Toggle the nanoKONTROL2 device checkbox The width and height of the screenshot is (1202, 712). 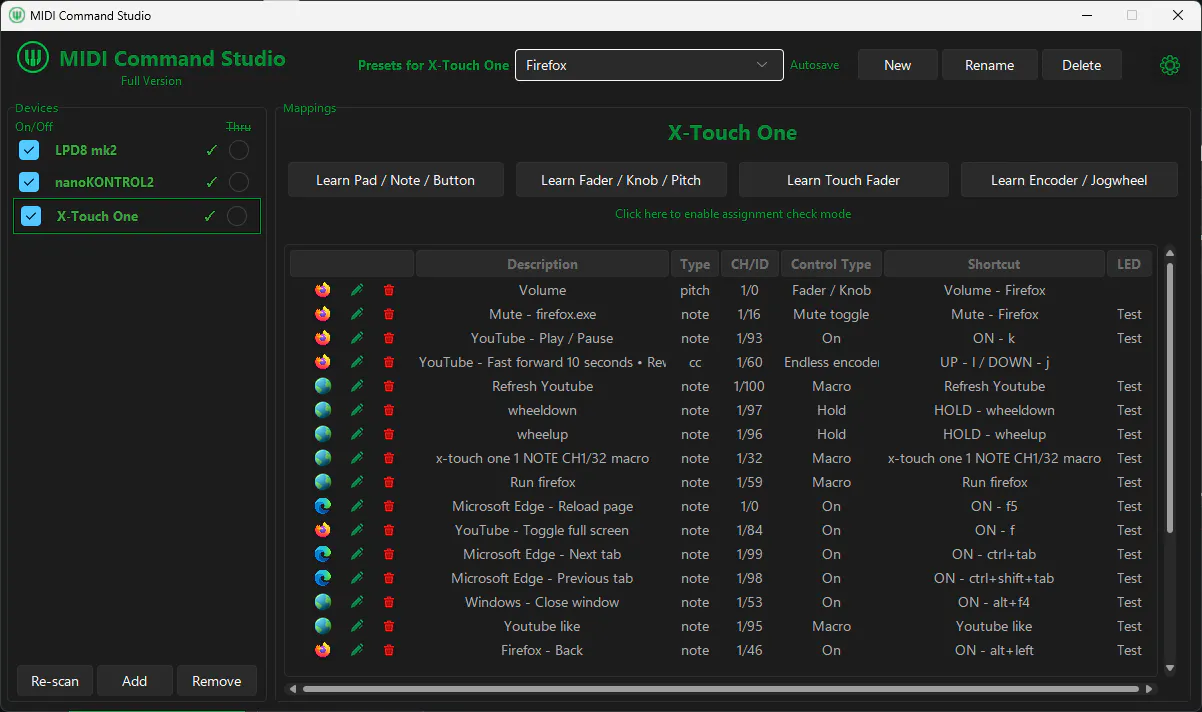click(x=30, y=182)
